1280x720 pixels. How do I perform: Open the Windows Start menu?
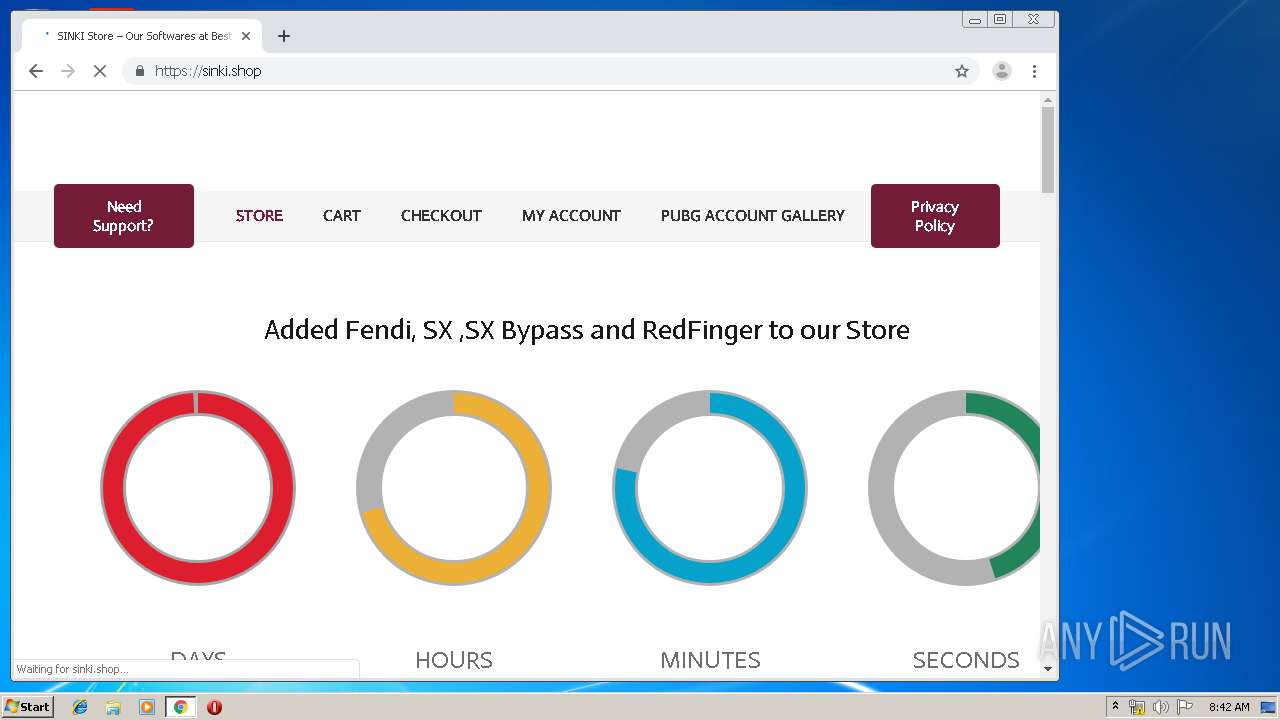pos(28,707)
